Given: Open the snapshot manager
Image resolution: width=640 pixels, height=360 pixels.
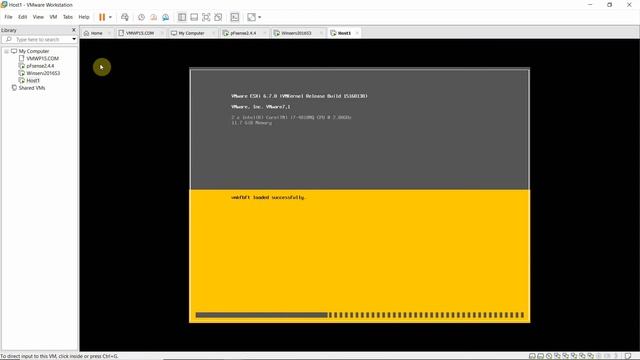Looking at the screenshot, I should (166, 17).
